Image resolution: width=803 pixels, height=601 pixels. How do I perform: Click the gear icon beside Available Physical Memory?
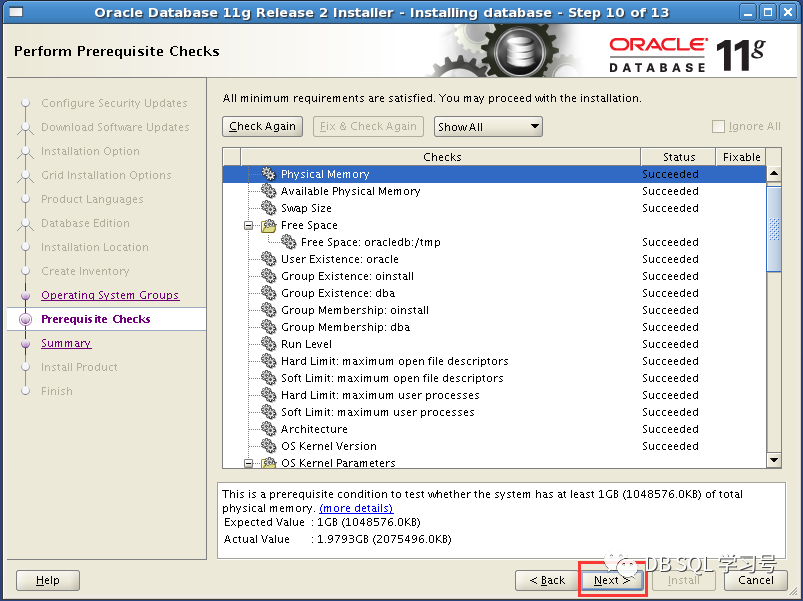268,190
